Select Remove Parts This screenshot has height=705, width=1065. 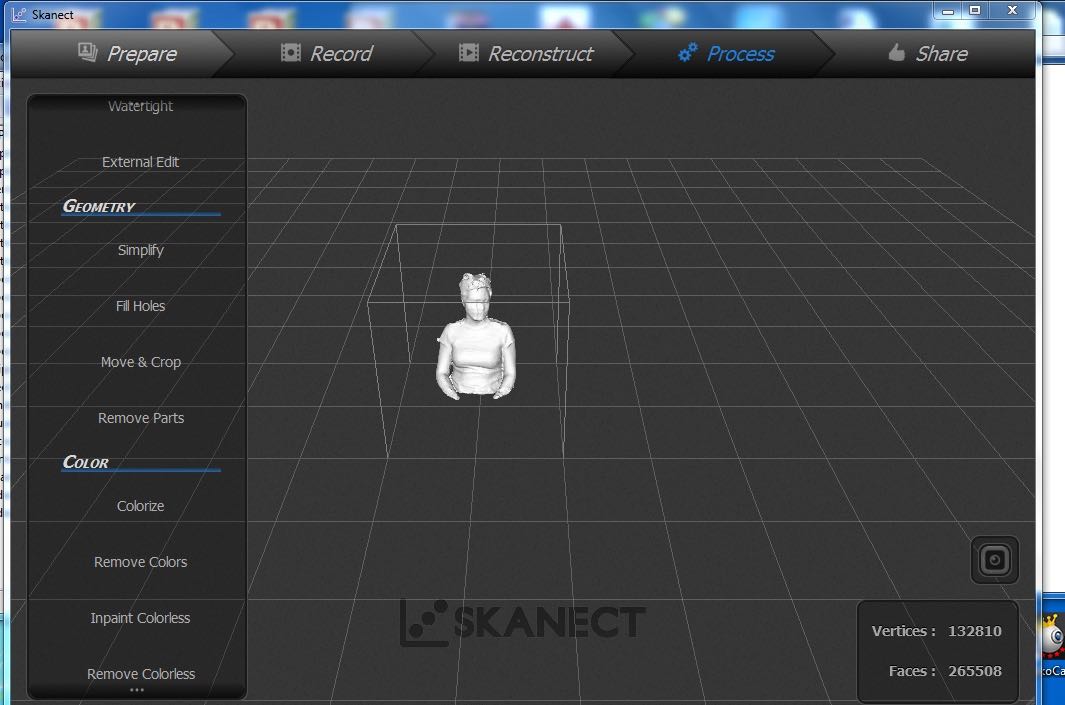click(140, 418)
